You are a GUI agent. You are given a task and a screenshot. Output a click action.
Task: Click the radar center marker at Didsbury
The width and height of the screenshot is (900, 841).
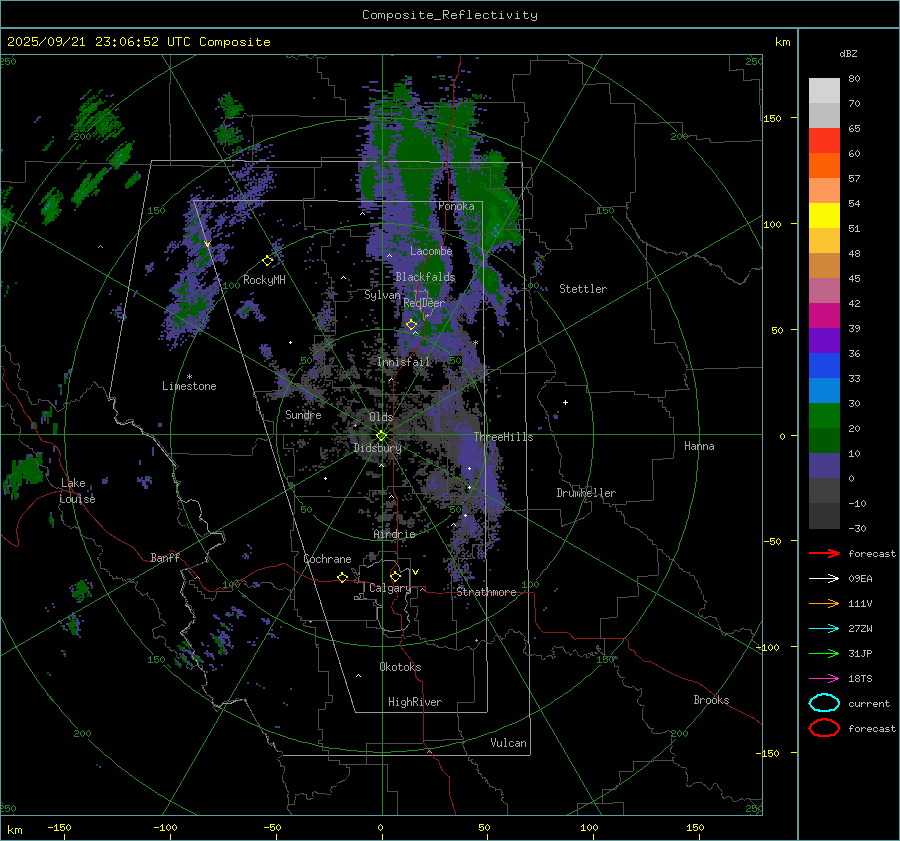click(x=381, y=435)
